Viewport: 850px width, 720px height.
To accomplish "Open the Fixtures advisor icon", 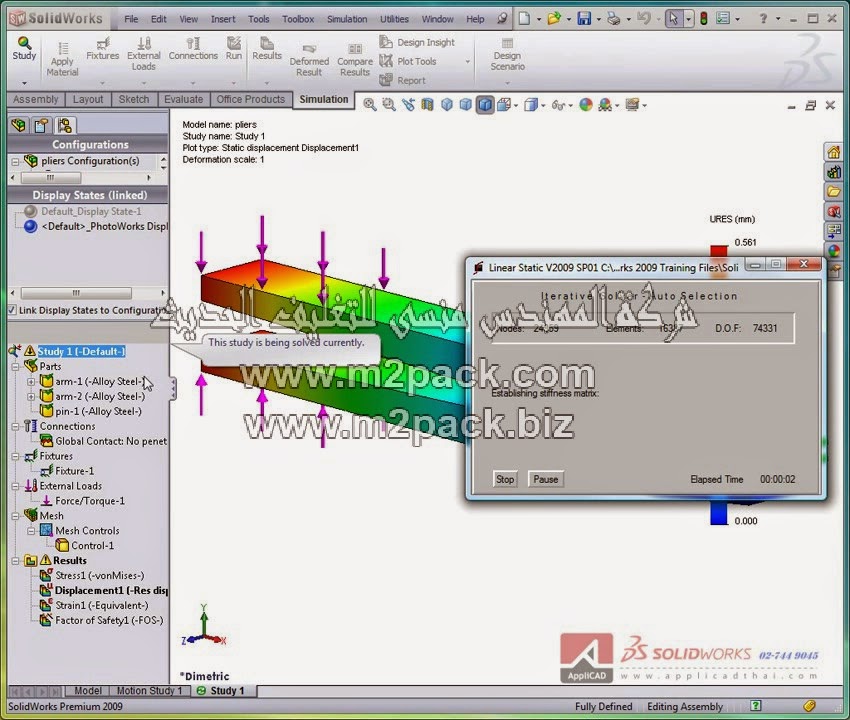I will point(102,43).
